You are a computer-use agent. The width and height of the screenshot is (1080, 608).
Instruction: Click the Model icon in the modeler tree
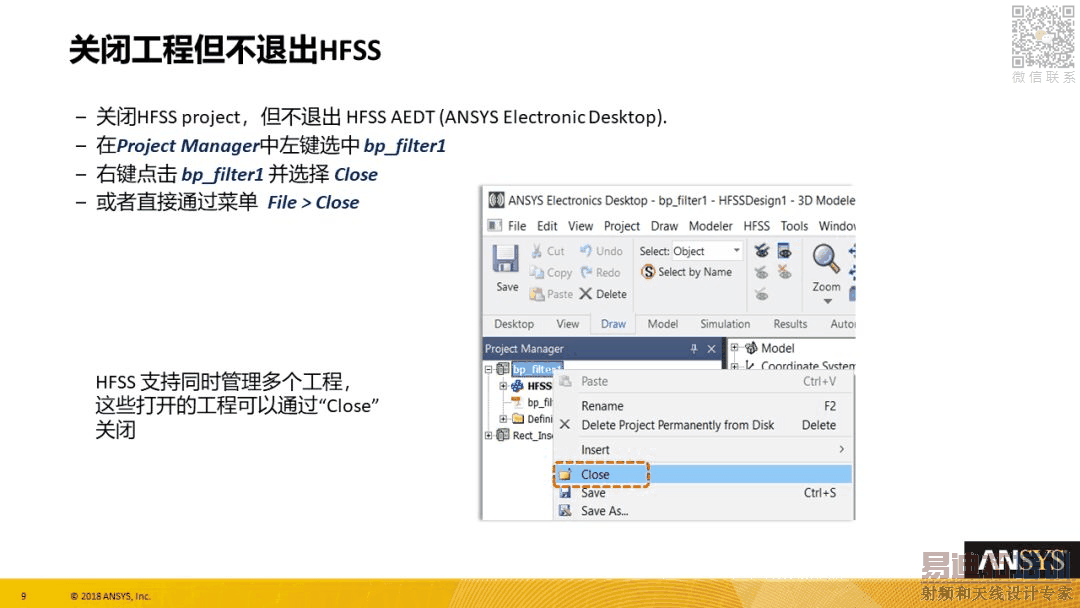(751, 348)
